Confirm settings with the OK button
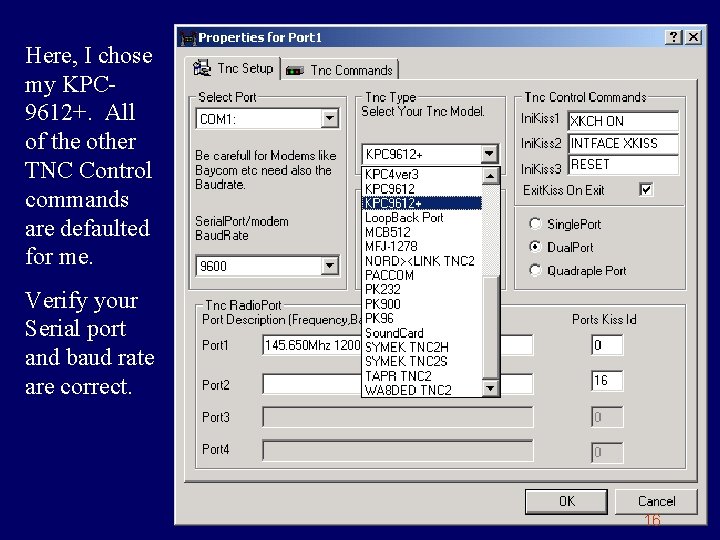This screenshot has width=720, height=540. click(x=566, y=501)
